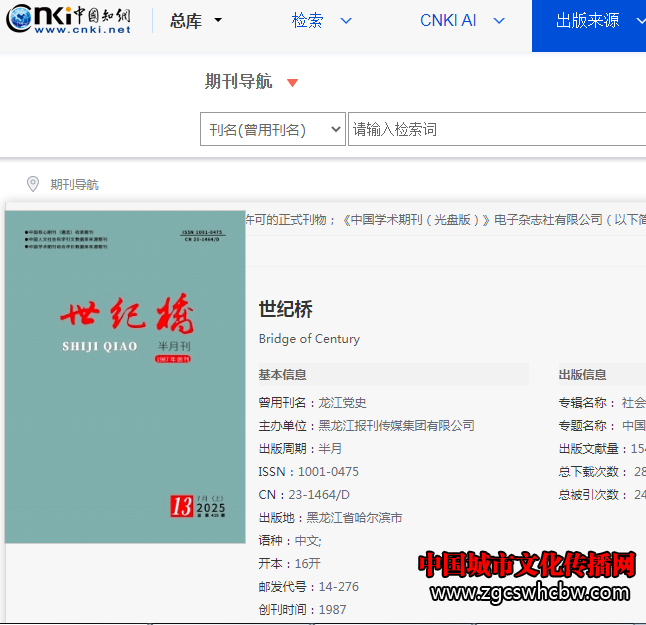Open the 黑龙江报刊传媒集团有限公司 sponsor link
This screenshot has height=625, width=646.
396,426
